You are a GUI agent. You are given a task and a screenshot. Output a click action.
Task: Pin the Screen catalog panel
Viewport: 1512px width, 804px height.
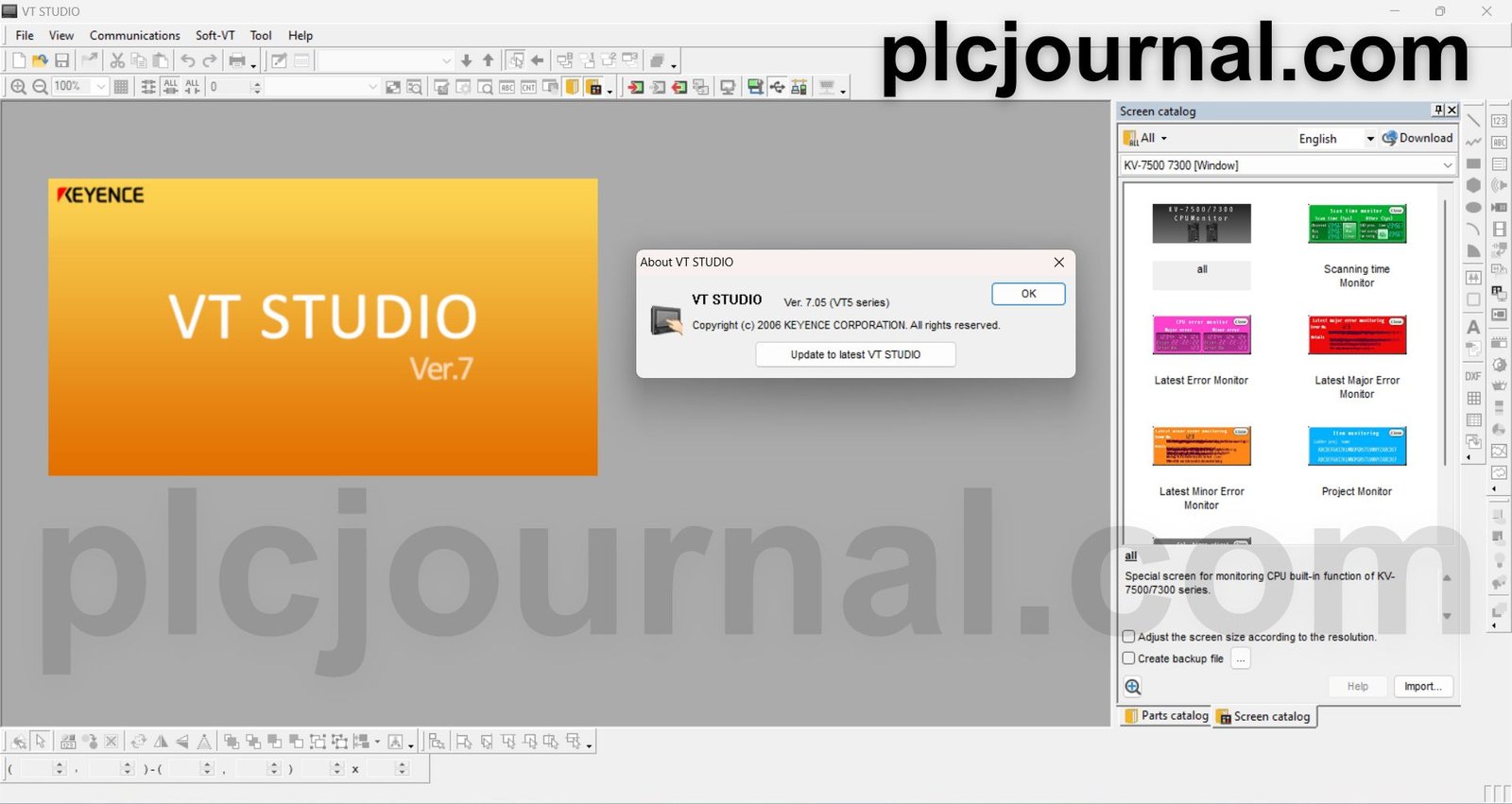tap(1438, 111)
